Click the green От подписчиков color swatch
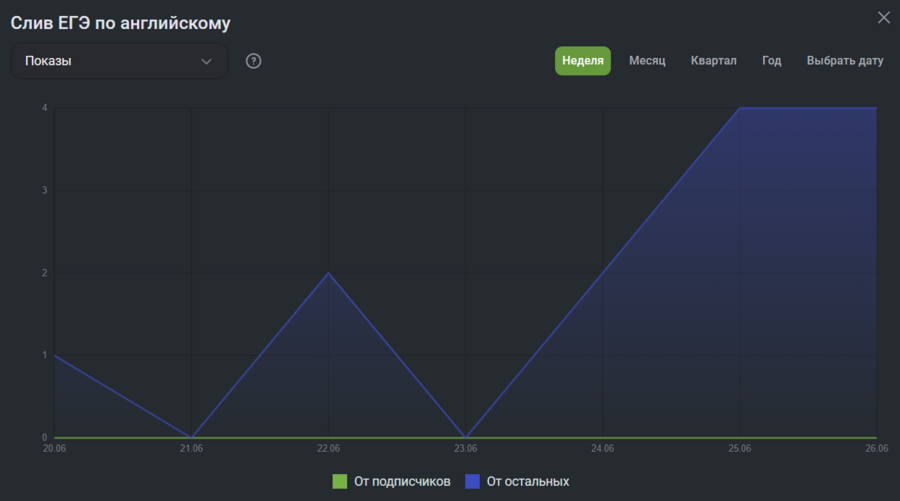Screen dimensions: 900x501 coord(340,481)
